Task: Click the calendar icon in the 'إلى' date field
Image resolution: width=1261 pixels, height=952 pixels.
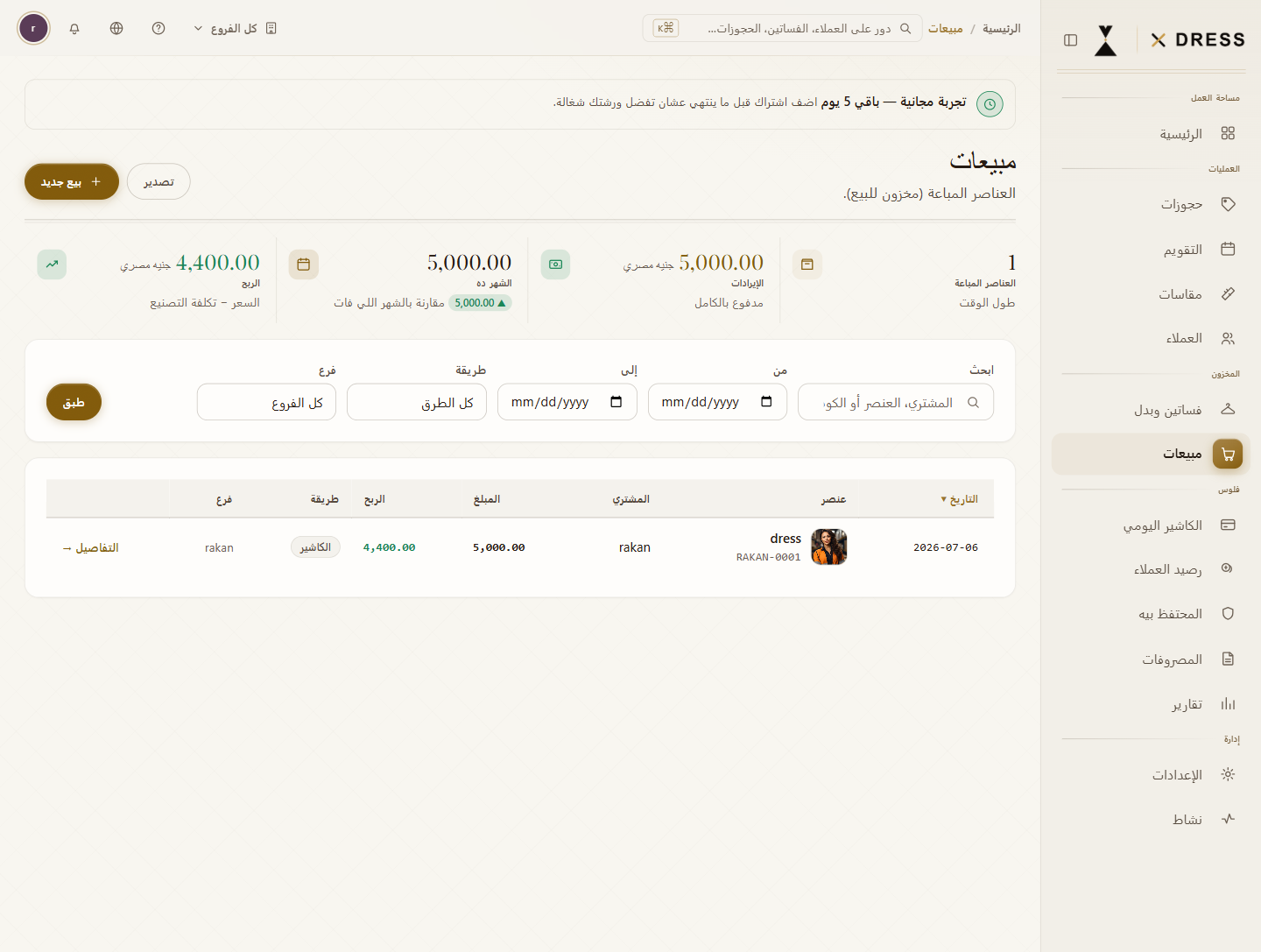Action: point(616,402)
